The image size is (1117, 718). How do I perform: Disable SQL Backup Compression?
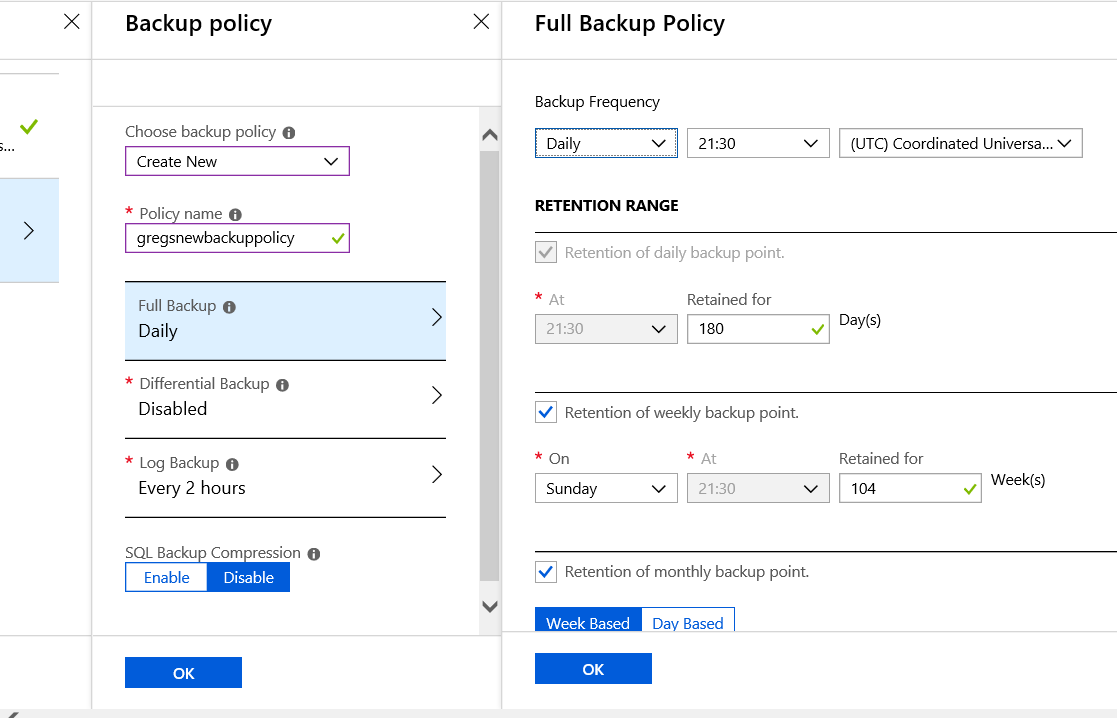tap(249, 577)
